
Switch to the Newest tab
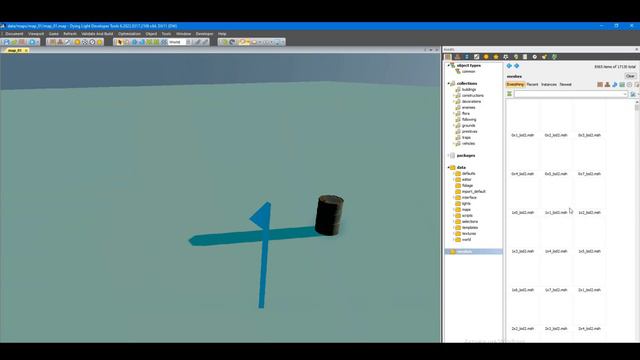pyautogui.click(x=566, y=84)
